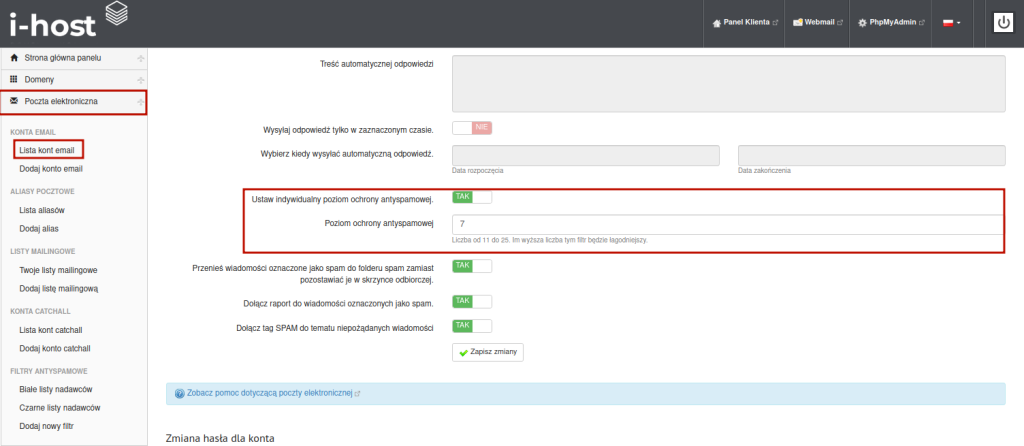Click the power logout icon
The width and height of the screenshot is (1024, 446).
(x=1004, y=23)
